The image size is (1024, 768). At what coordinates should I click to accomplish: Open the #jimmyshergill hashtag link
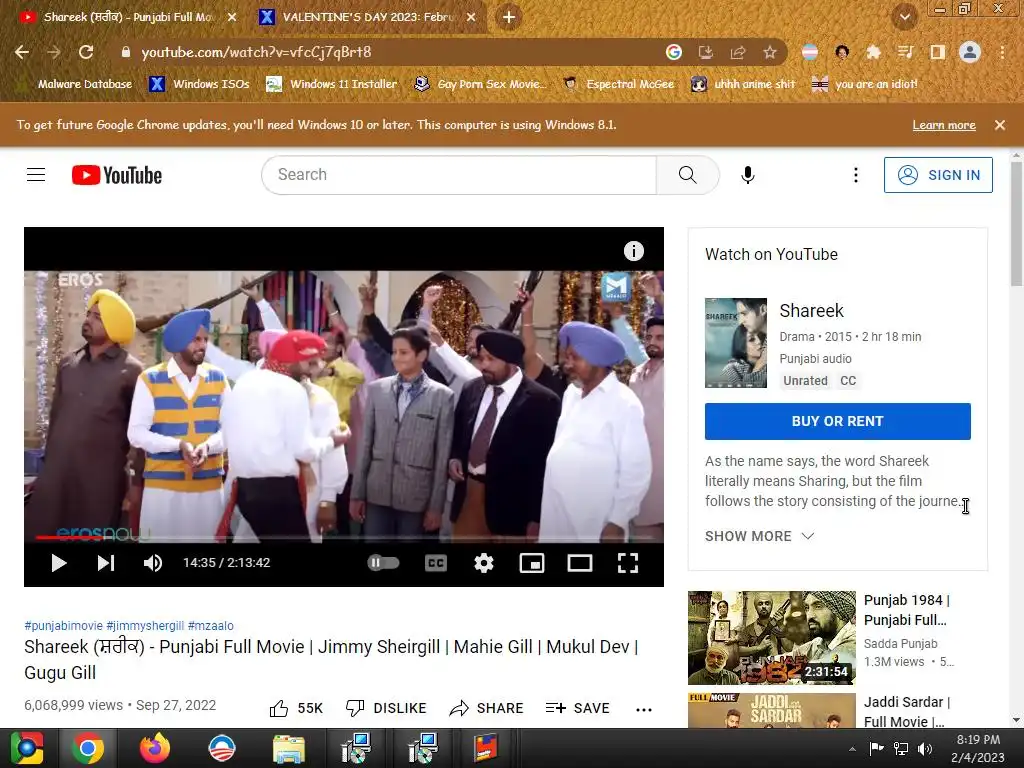pos(145,626)
